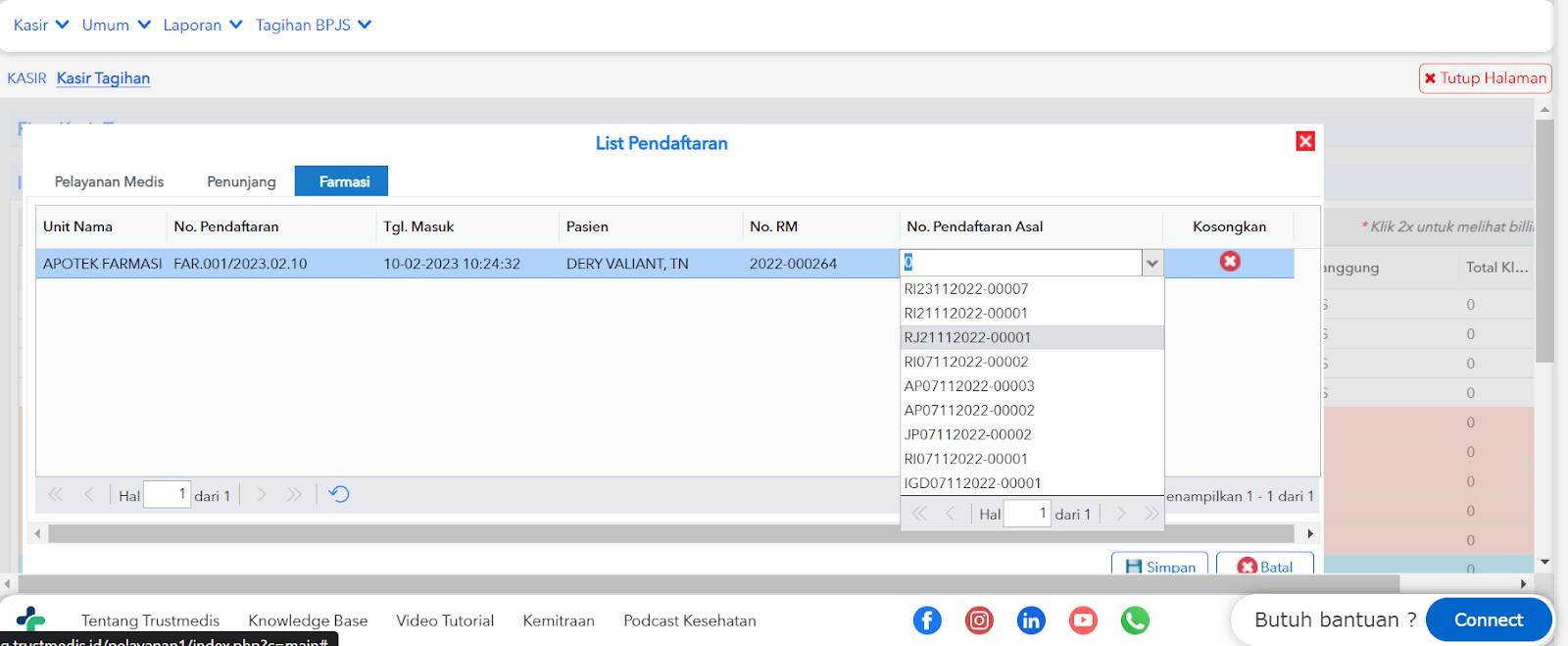Choose RI21112022-00001 from the list

[1032, 314]
